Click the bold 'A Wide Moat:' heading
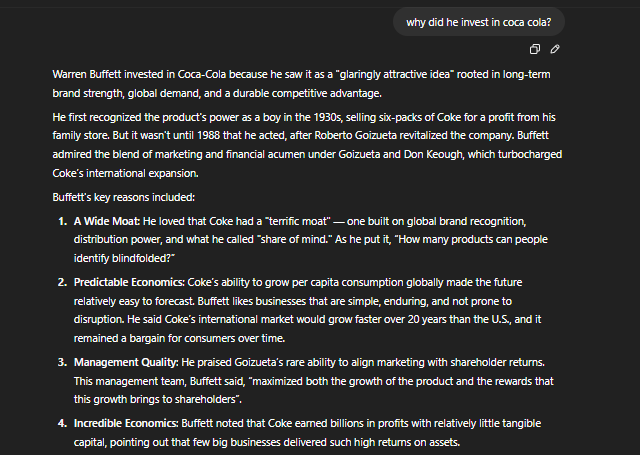The height and width of the screenshot is (455, 640). 107,221
